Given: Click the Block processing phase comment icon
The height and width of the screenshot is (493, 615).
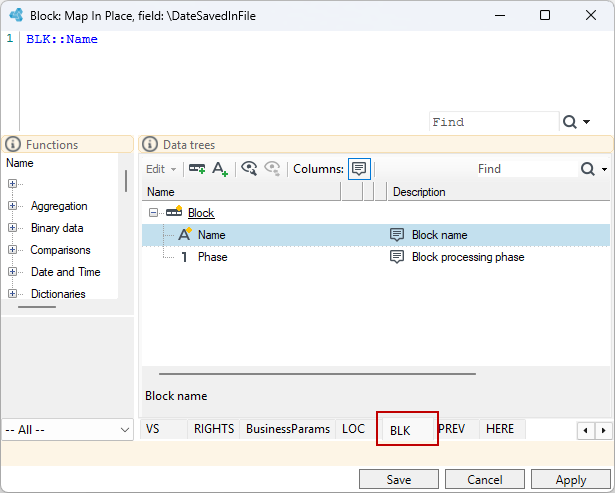Looking at the screenshot, I should 397,257.
